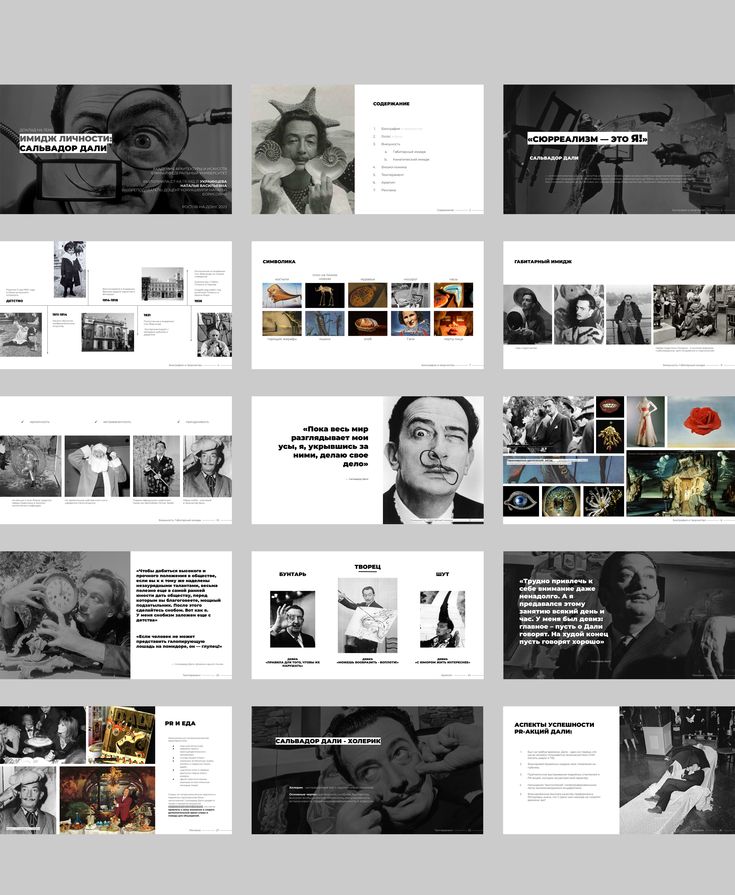735x895 pixels.
Task: Select the Santa Claus costume photo
Action: [x=97, y=466]
